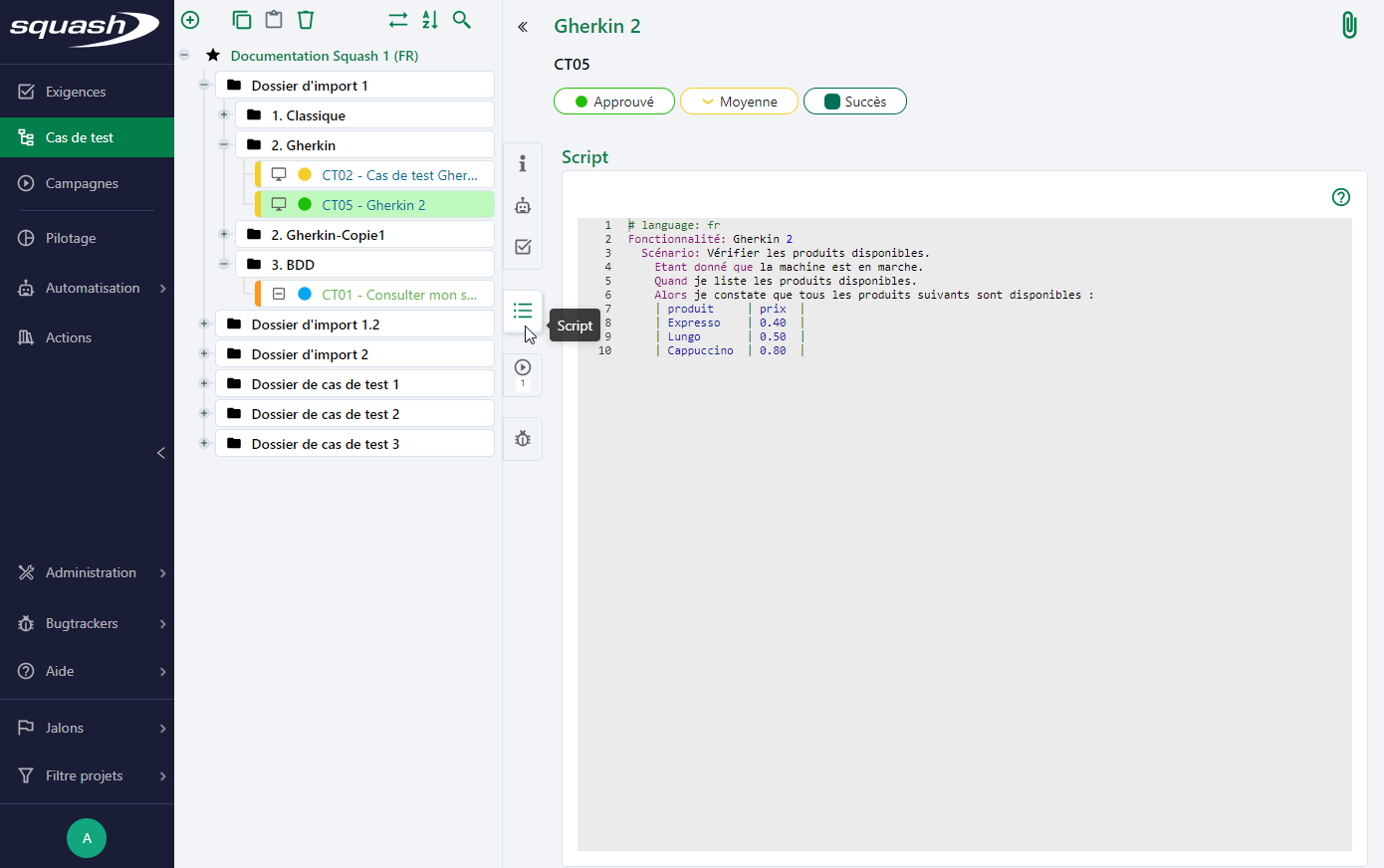Collapse the Documentation Squash 1 project node
The width and height of the screenshot is (1384, 868).
tap(185, 56)
